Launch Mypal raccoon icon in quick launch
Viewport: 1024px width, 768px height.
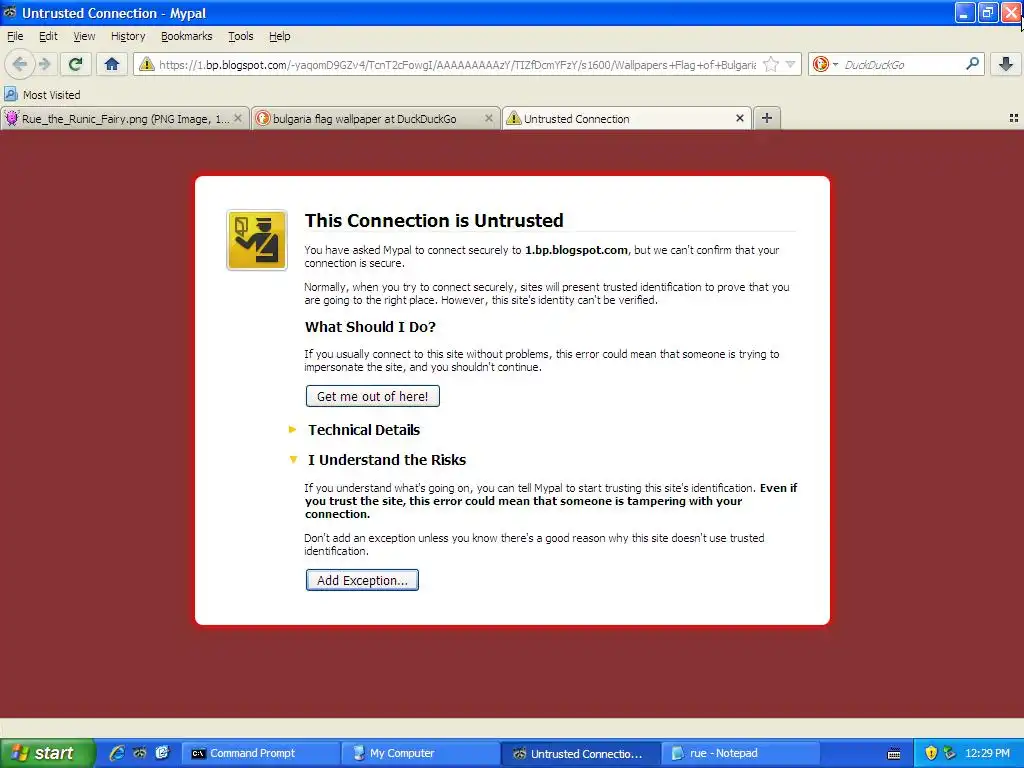140,753
